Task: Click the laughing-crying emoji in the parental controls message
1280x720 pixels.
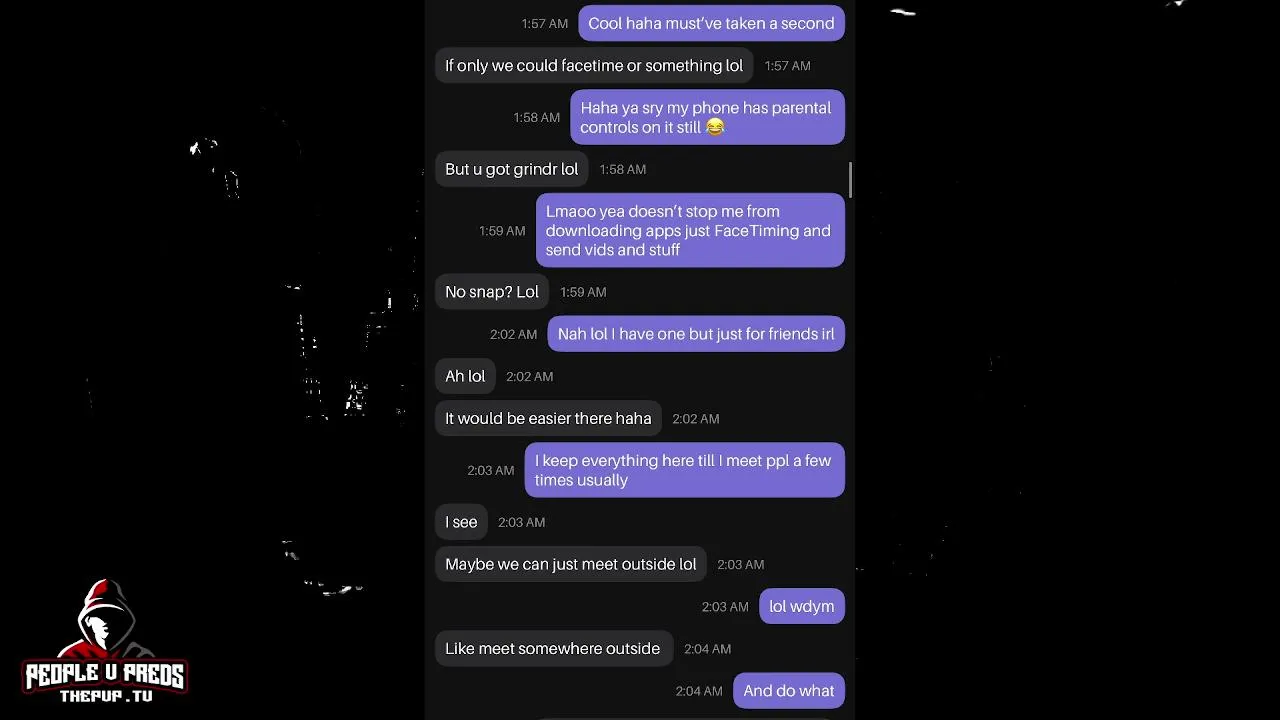Action: pyautogui.click(x=714, y=127)
